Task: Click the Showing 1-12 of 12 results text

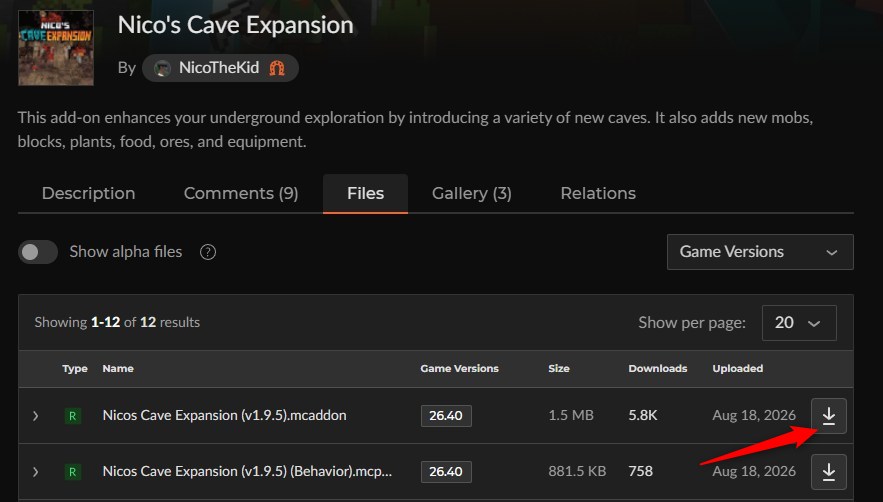Action: tap(117, 322)
